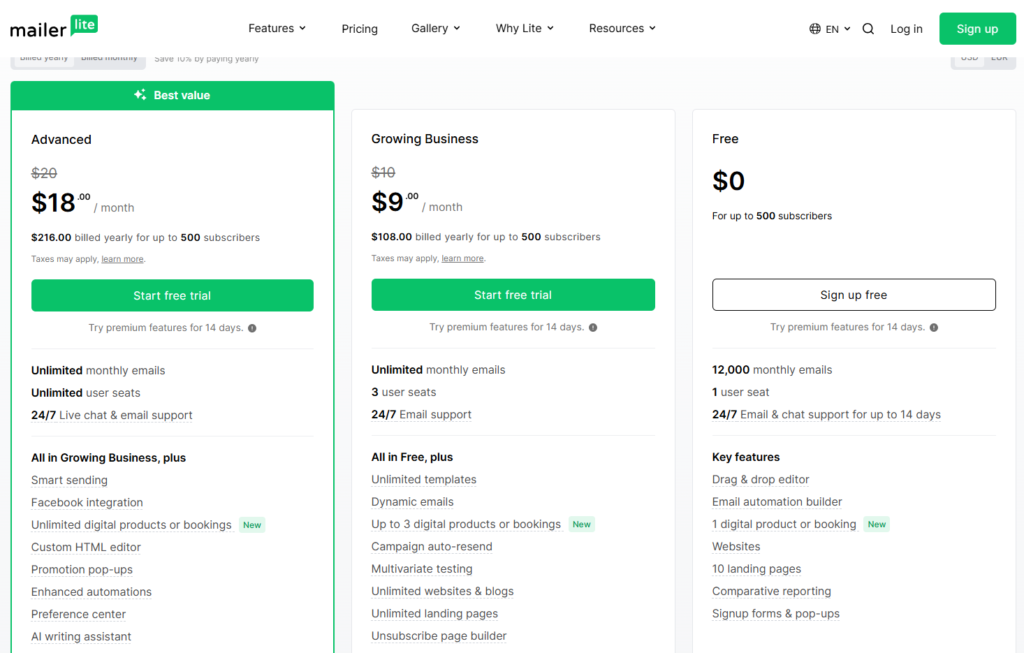Click 10 landing pages feature

point(756,569)
